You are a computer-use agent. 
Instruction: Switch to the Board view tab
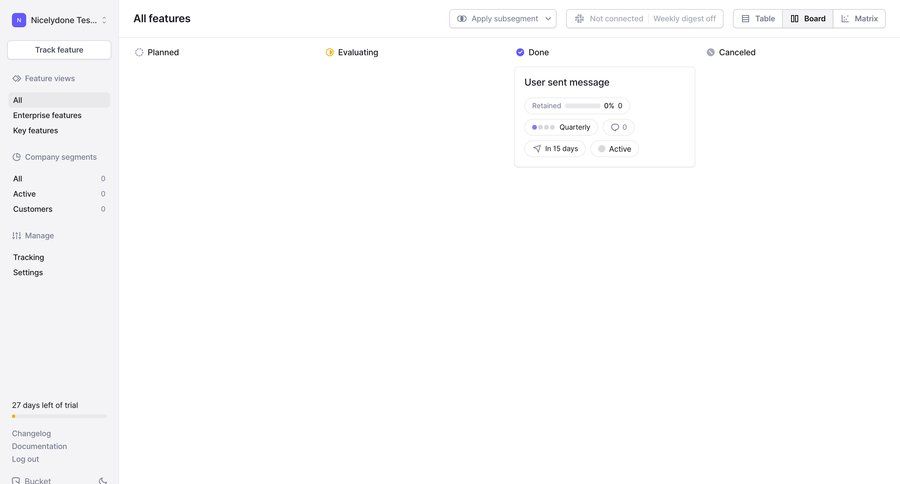tap(808, 19)
